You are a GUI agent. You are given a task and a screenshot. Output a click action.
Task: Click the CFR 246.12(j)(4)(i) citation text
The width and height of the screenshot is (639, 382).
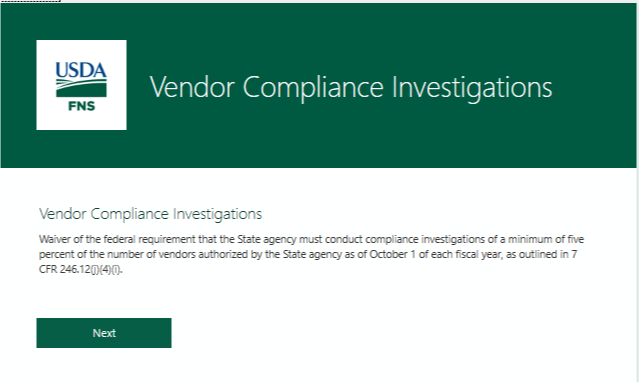[81, 269]
